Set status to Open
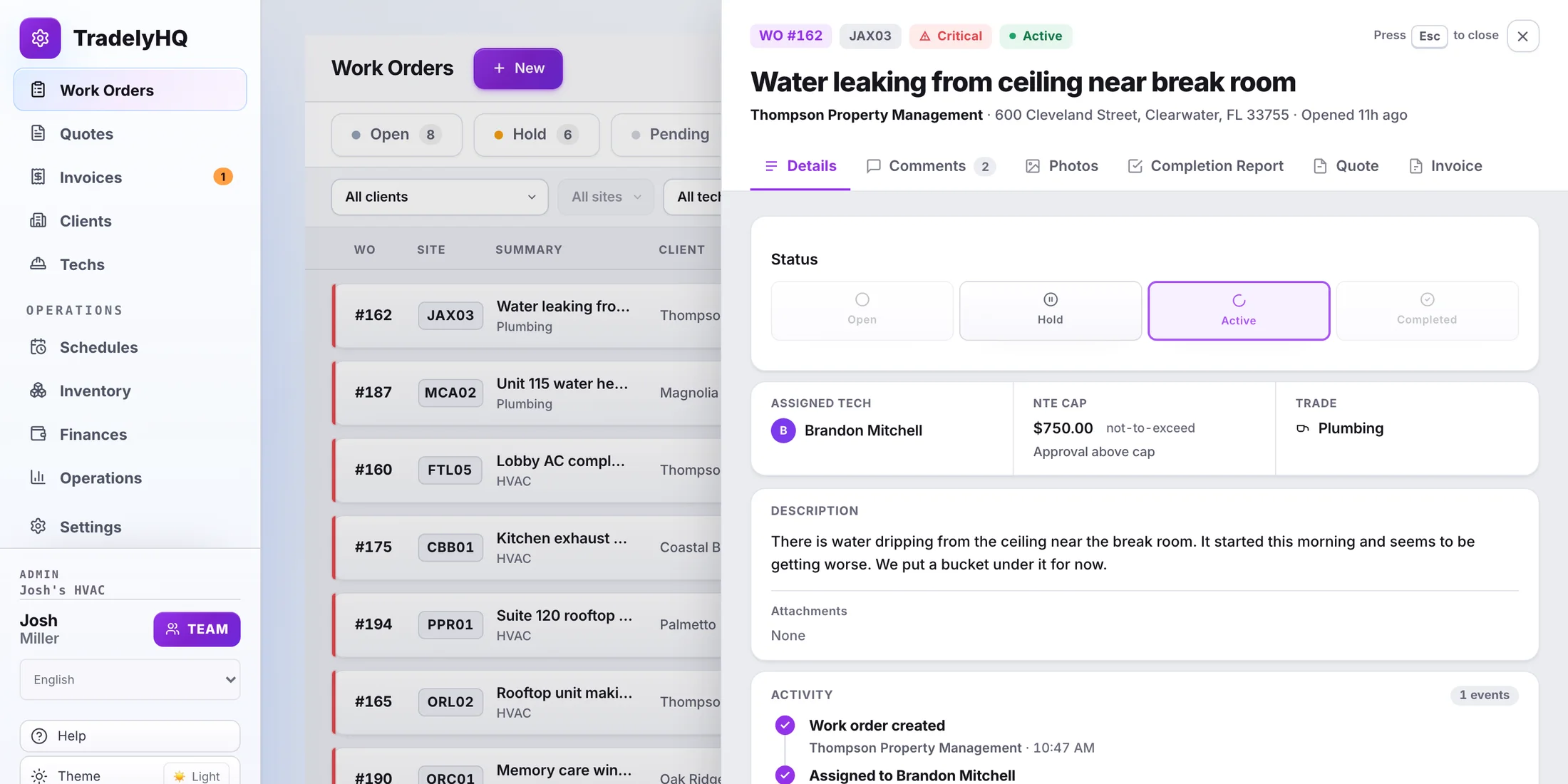Screen dimensions: 1568x784 862,311
